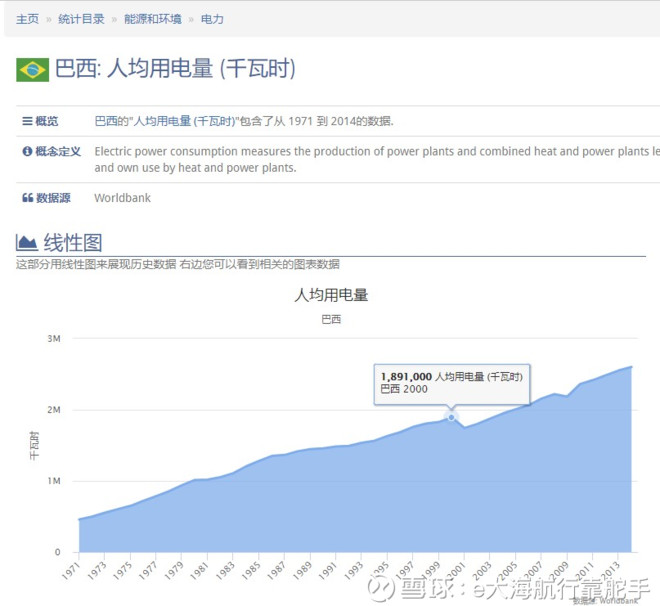Click the 概念定义 info icon
The image size is (660, 606).
click(27, 151)
